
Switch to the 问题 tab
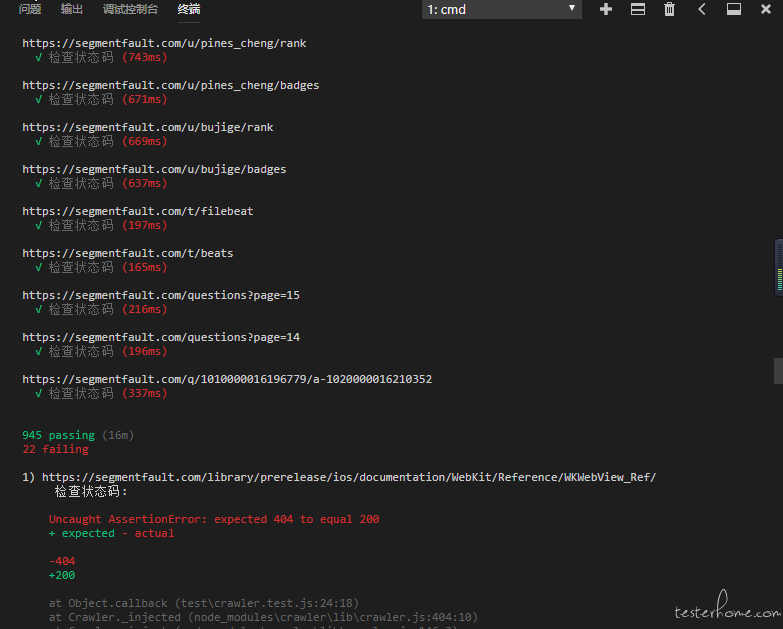30,9
